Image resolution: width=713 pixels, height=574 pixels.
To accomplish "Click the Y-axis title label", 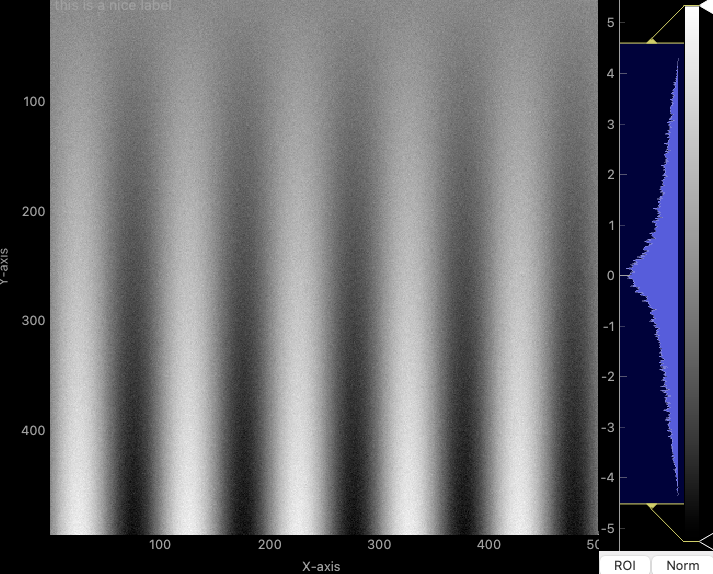I will [6, 267].
